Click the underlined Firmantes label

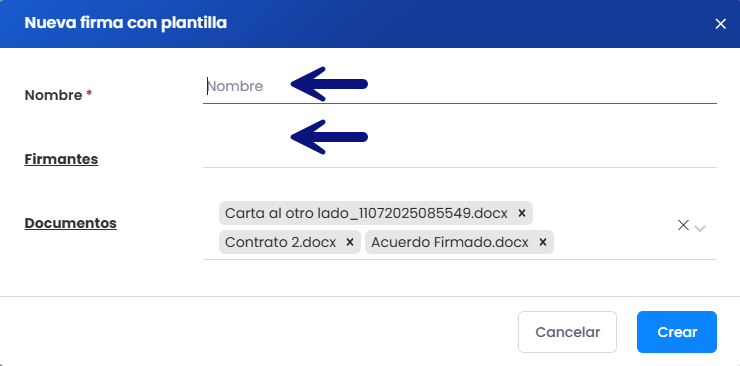(x=61, y=159)
